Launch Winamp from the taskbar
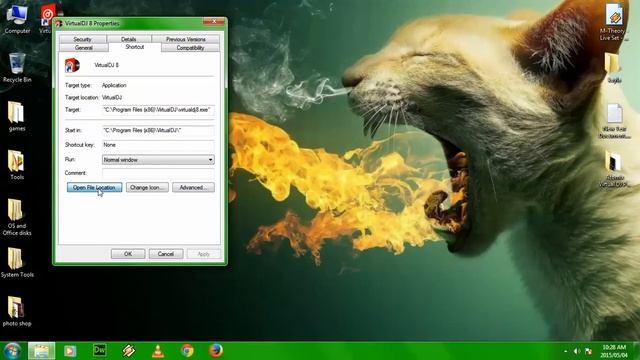The image size is (640, 360). [x=129, y=351]
